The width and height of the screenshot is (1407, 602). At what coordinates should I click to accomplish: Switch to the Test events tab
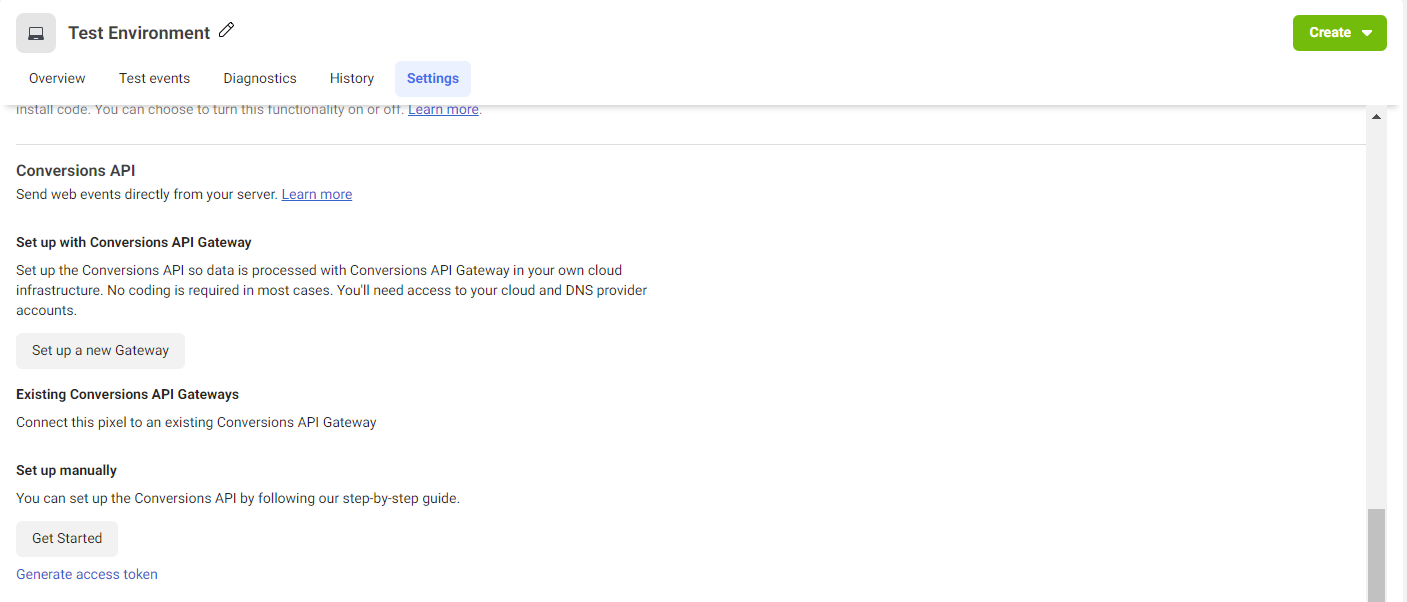point(154,78)
